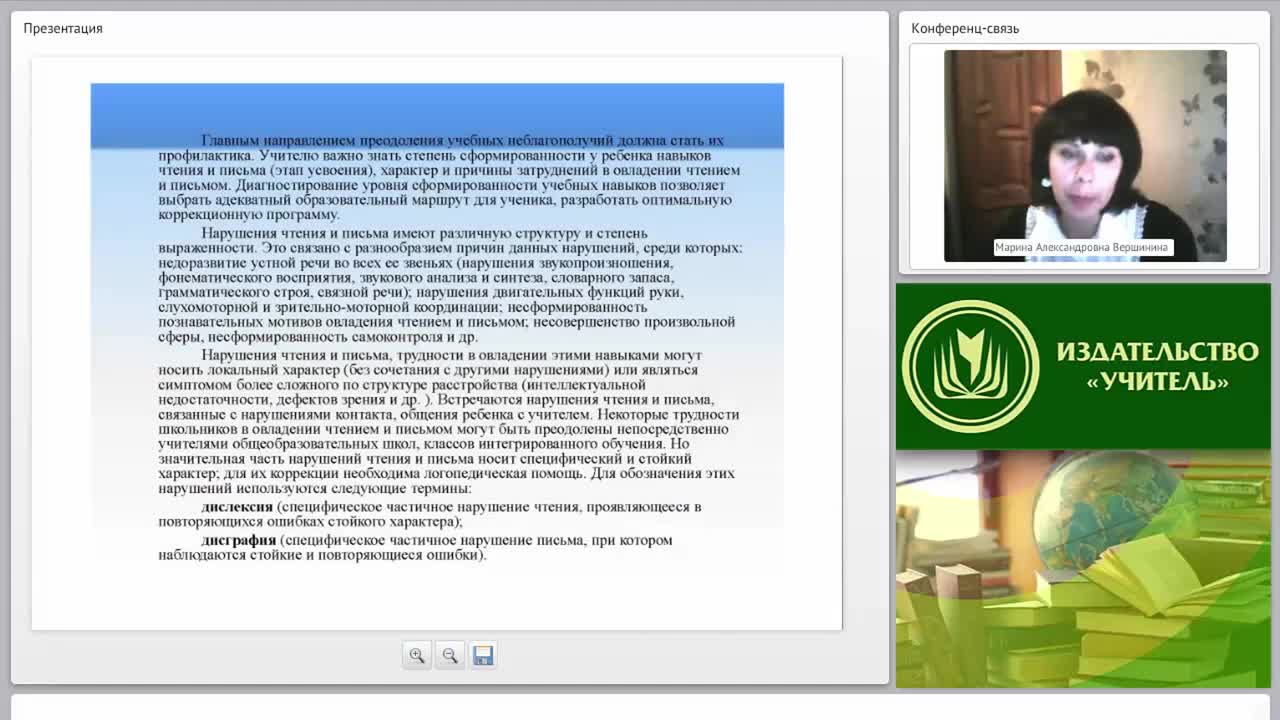The image size is (1280, 720).
Task: Click the Издательство «Учитель» logo banner
Action: 1083,366
